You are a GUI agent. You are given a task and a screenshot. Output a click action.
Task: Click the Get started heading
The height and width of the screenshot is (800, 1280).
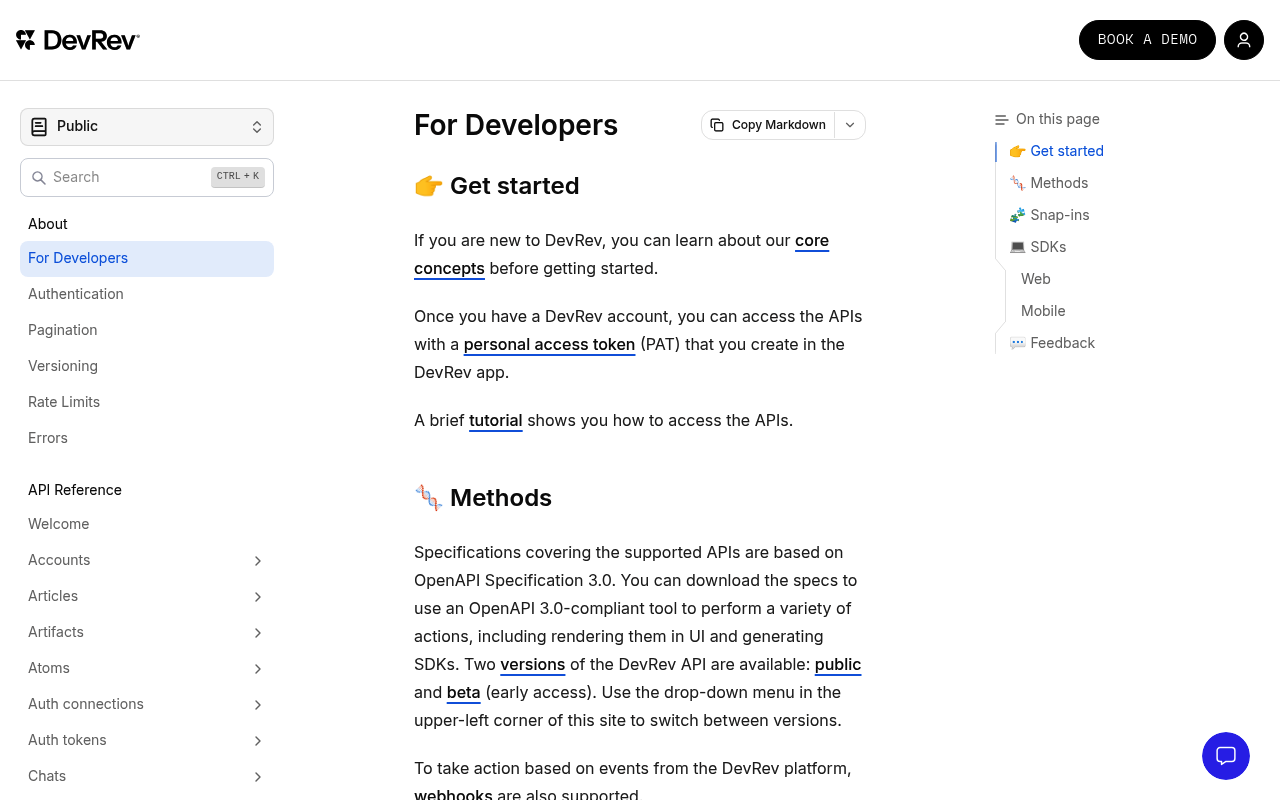point(497,186)
